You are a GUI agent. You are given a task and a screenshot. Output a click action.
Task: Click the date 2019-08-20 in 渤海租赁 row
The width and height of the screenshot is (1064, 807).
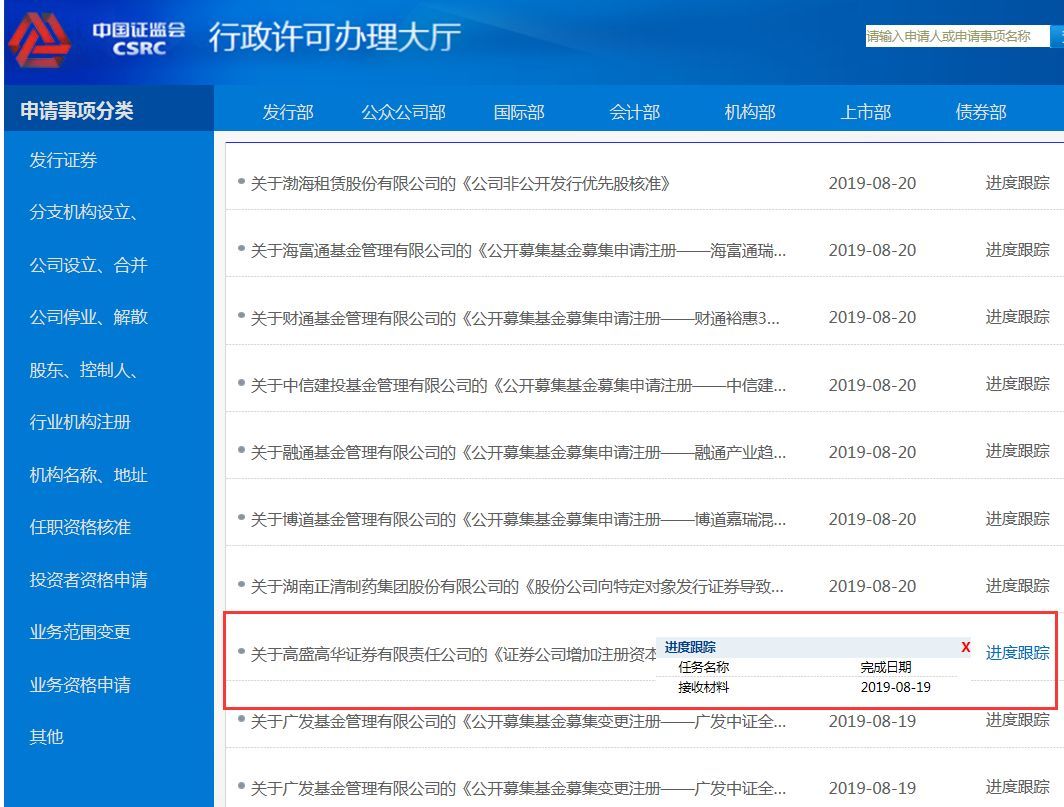[x=872, y=183]
